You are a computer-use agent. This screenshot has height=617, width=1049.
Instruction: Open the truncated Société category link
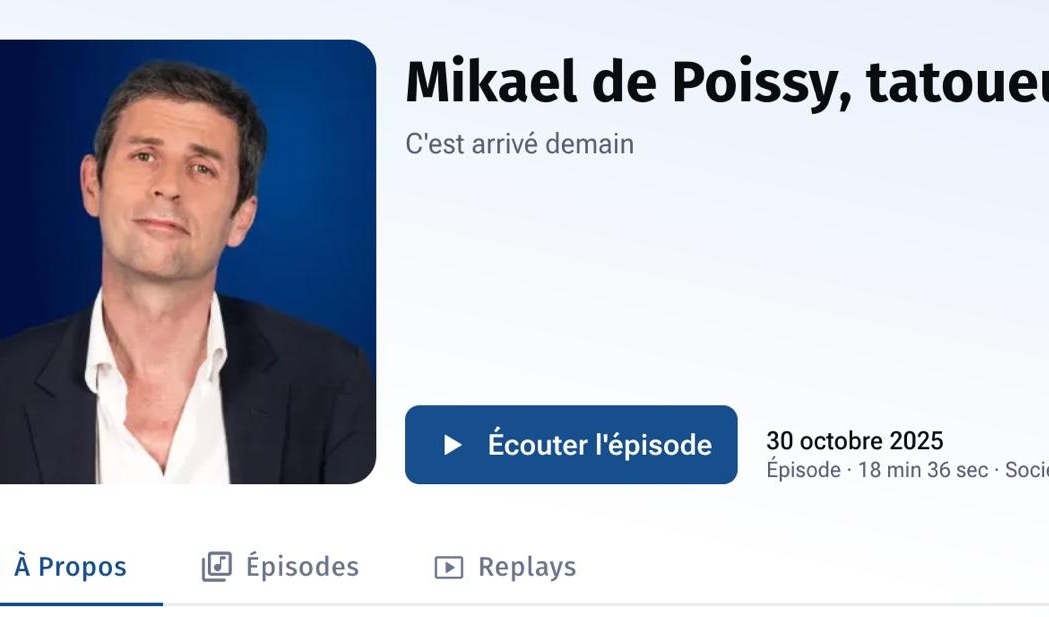coord(1026,470)
